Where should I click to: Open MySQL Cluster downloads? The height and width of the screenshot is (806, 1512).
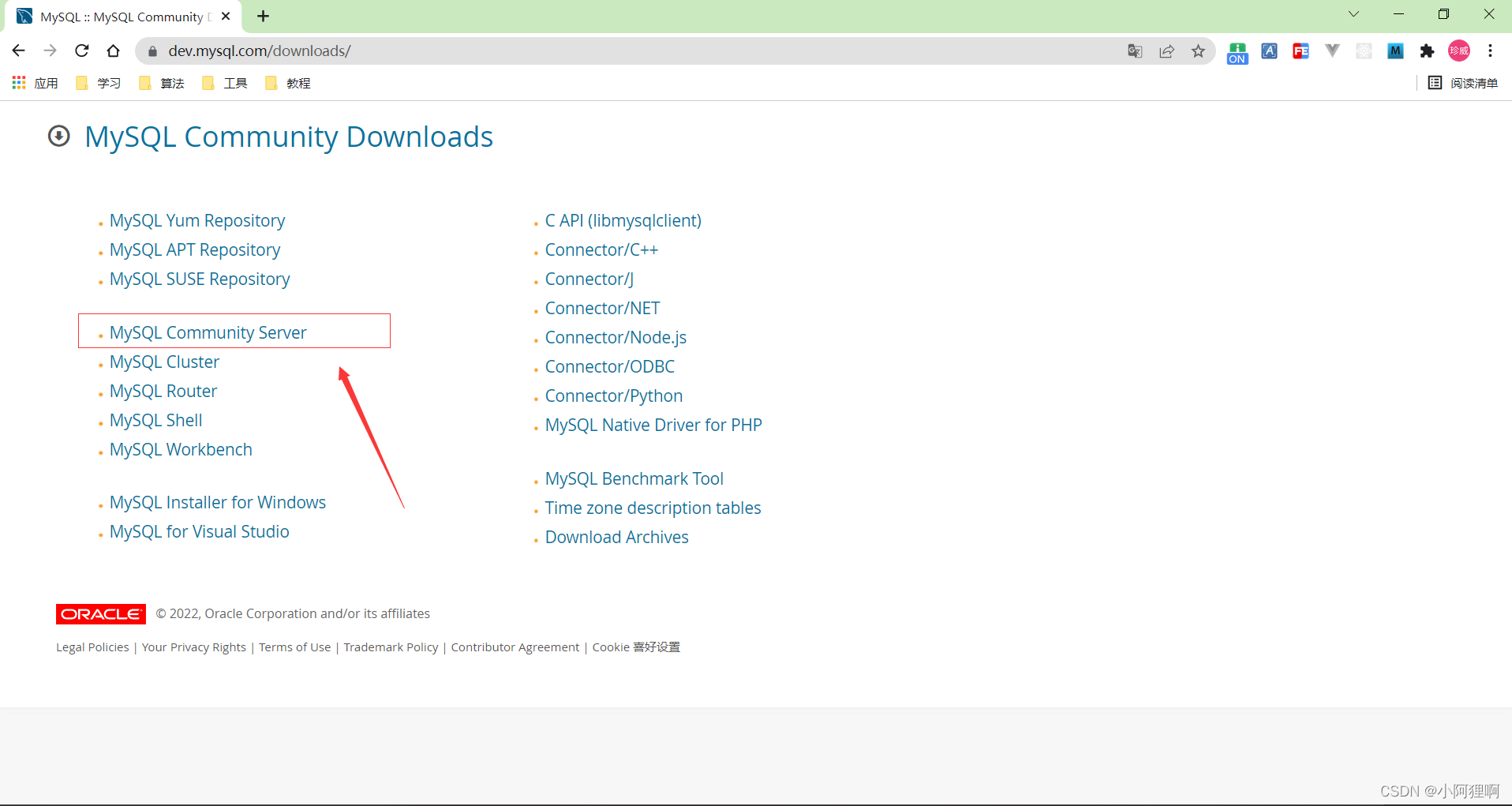coord(164,362)
